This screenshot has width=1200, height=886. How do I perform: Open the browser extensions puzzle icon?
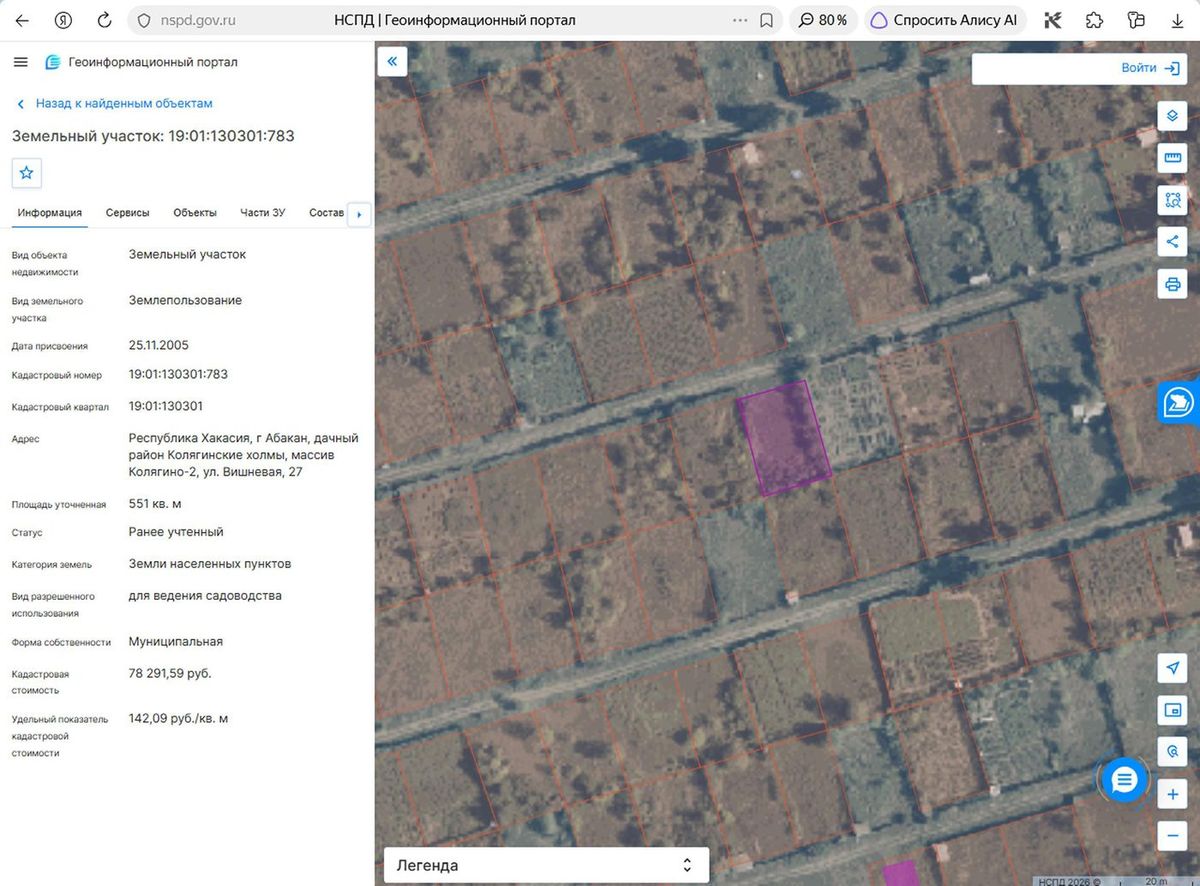pos(1094,20)
